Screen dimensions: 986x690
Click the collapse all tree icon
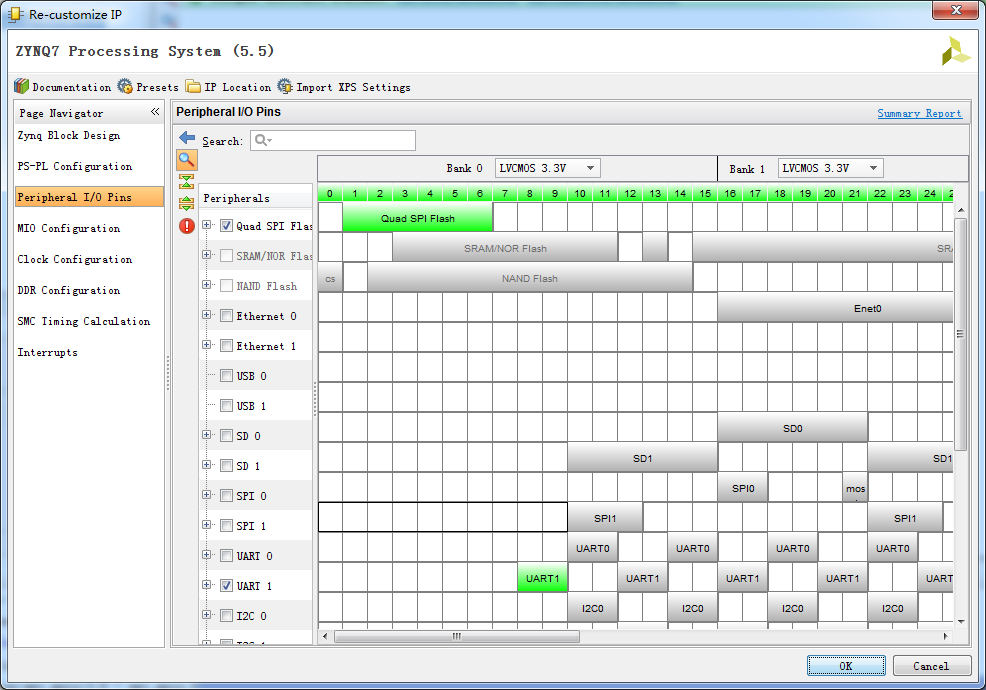tap(186, 182)
